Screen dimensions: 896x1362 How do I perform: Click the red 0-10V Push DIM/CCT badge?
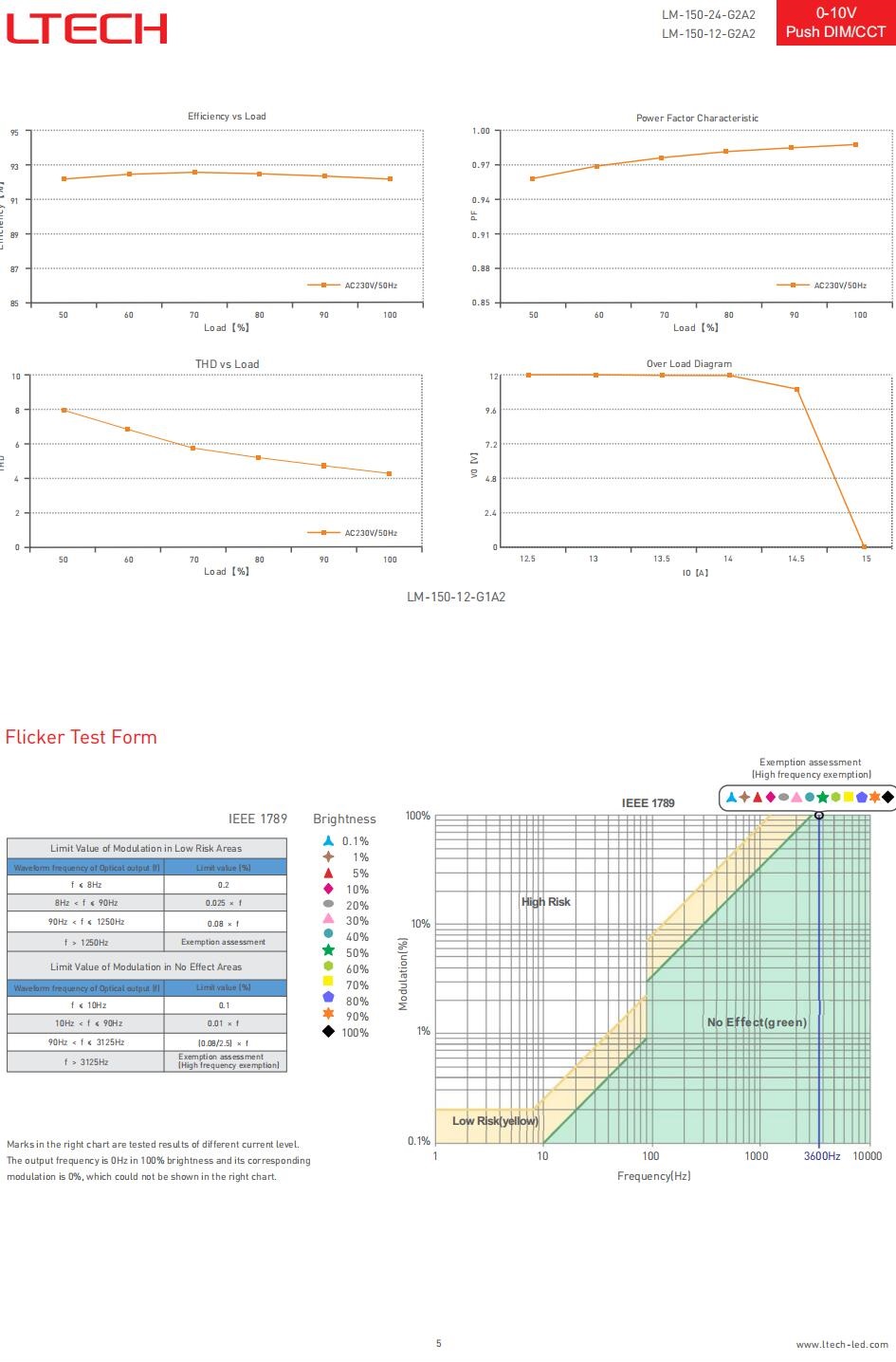tap(834, 23)
